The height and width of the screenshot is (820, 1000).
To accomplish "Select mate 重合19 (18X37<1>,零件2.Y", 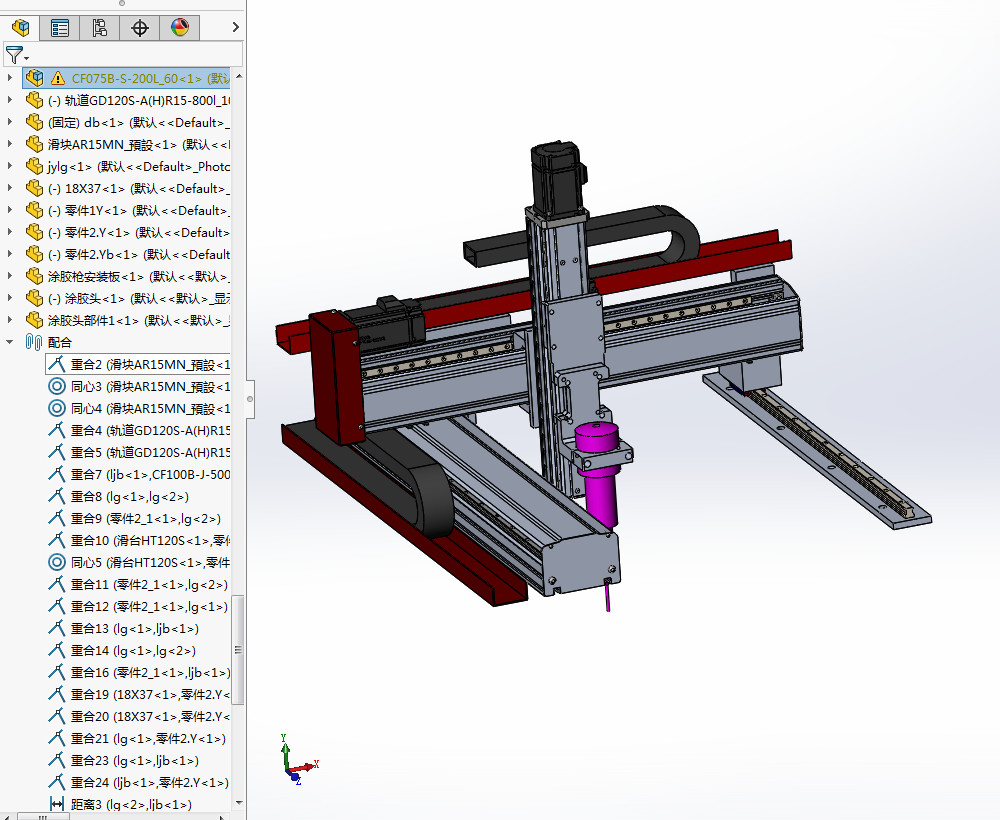I will [x=151, y=694].
